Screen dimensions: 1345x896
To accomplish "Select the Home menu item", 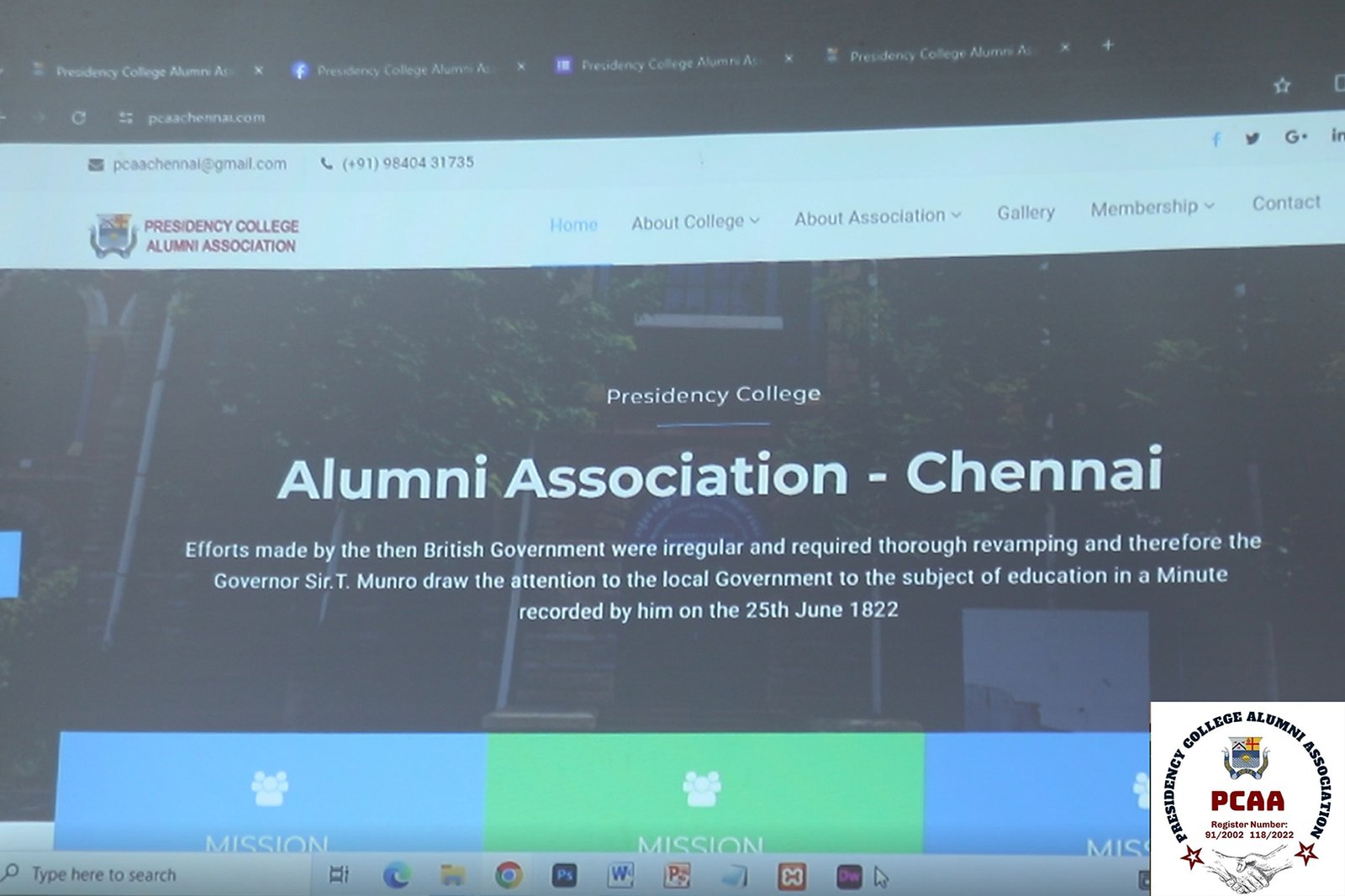I will [573, 225].
